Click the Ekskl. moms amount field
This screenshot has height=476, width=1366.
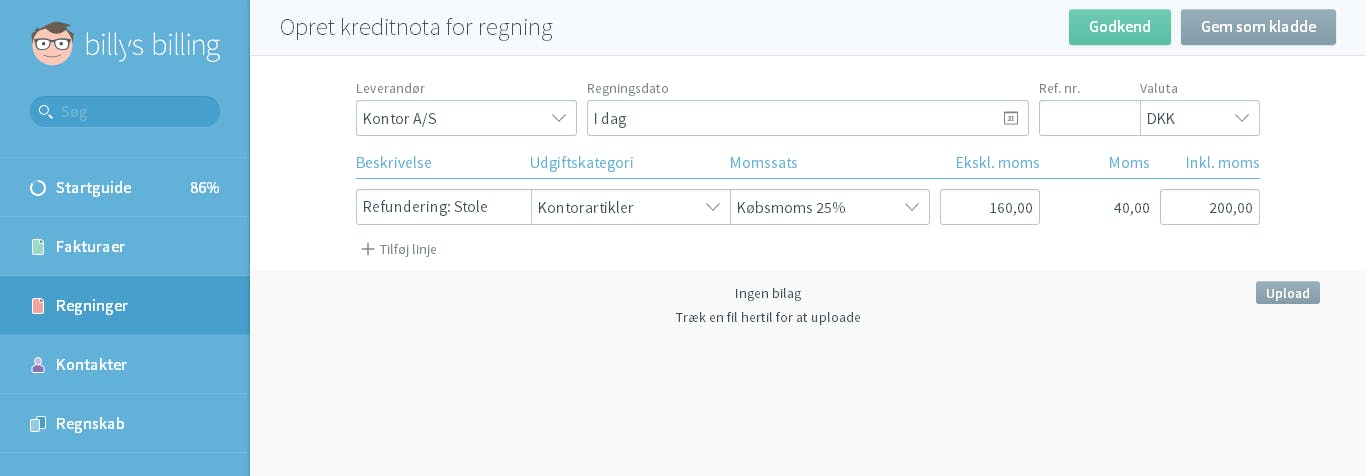point(990,207)
